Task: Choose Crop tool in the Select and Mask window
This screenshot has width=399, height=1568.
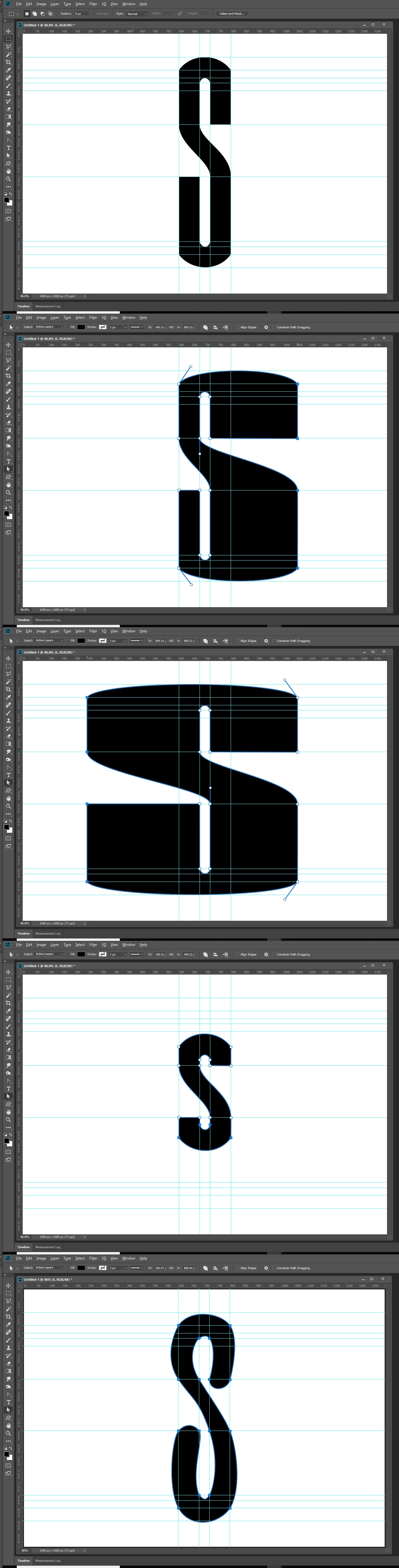Action: click(8, 62)
